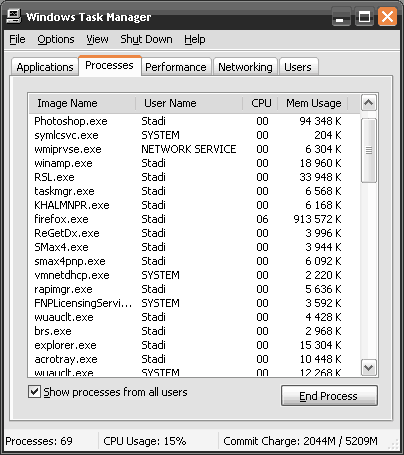
Task: Select the ReGetDx.exe process
Action: pyautogui.click(x=194, y=233)
